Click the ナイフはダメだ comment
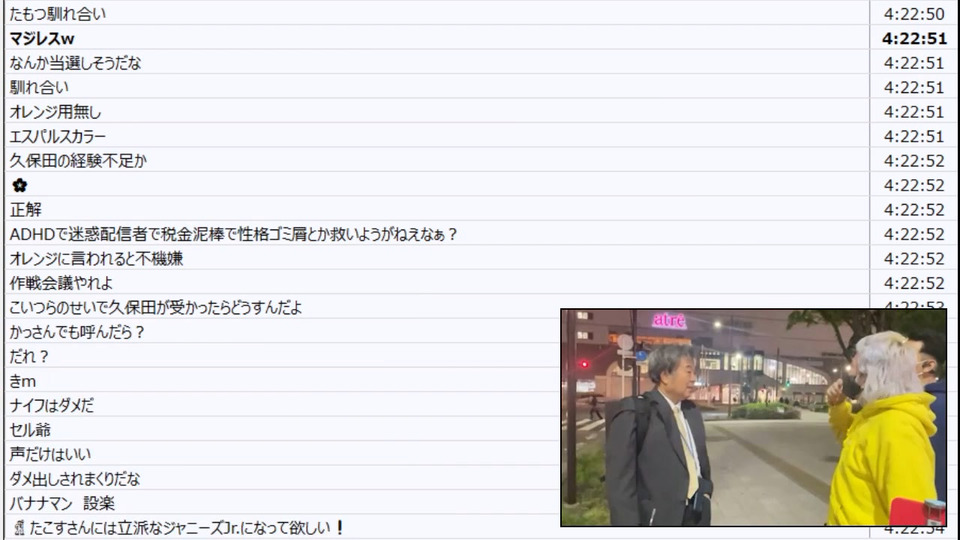The height and width of the screenshot is (540, 960). tap(51, 405)
